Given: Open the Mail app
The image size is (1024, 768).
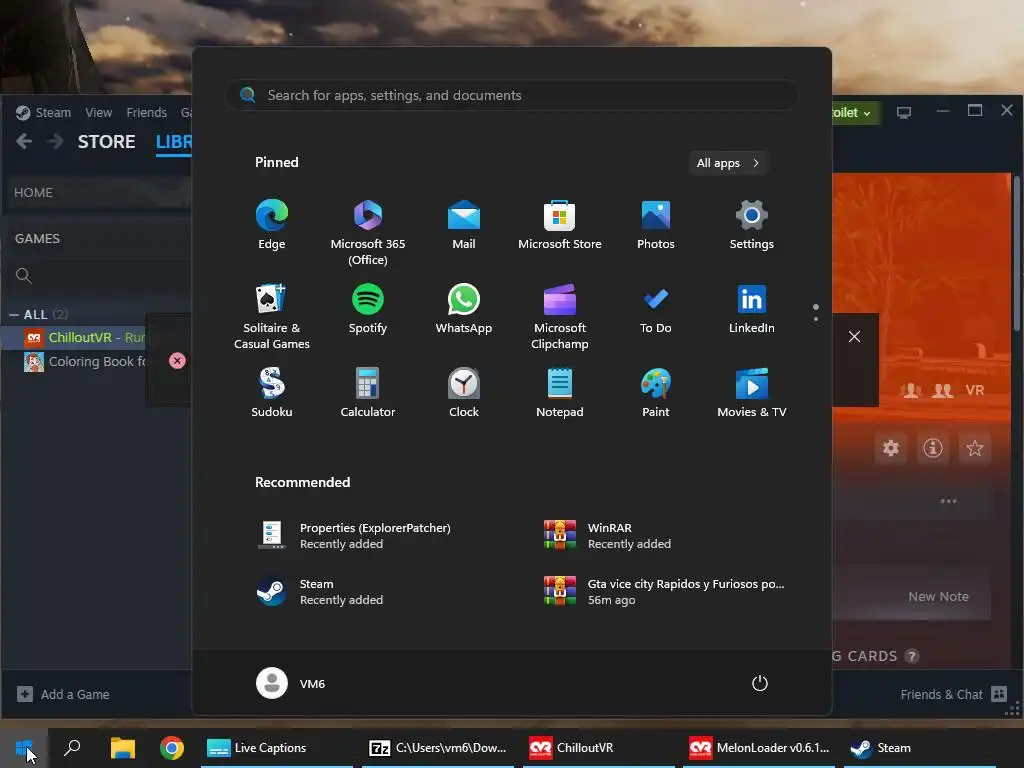Looking at the screenshot, I should [x=464, y=225].
